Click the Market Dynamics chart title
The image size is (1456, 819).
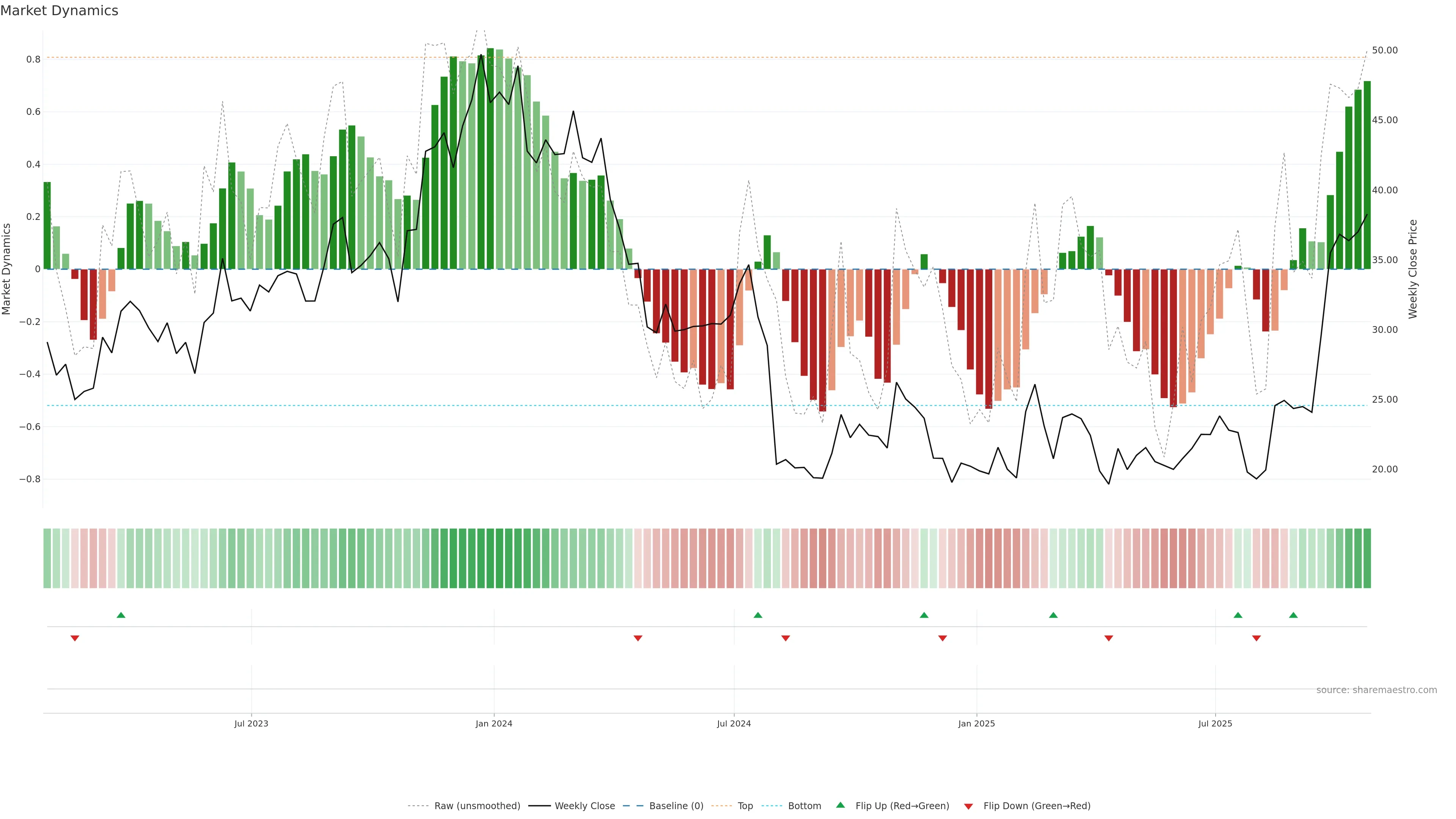point(60,11)
